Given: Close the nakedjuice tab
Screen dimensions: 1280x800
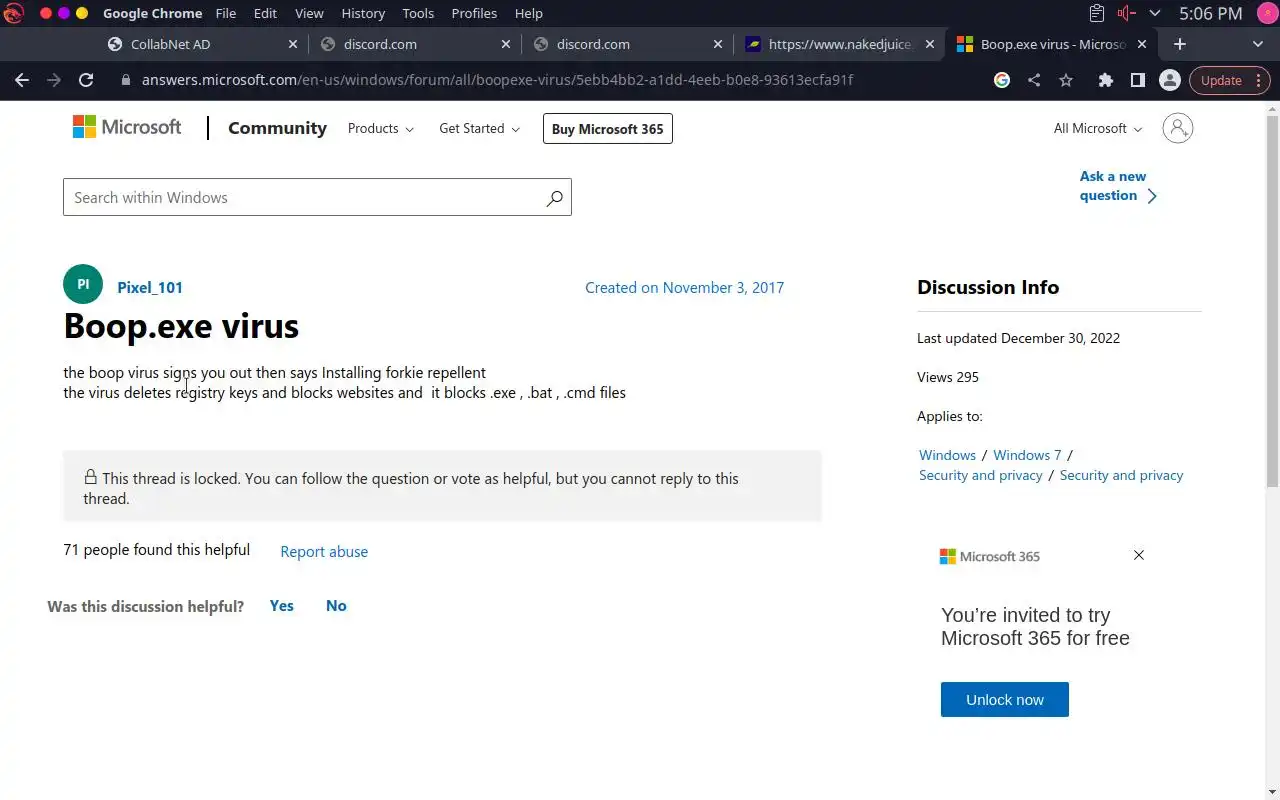Looking at the screenshot, I should pos(930,44).
